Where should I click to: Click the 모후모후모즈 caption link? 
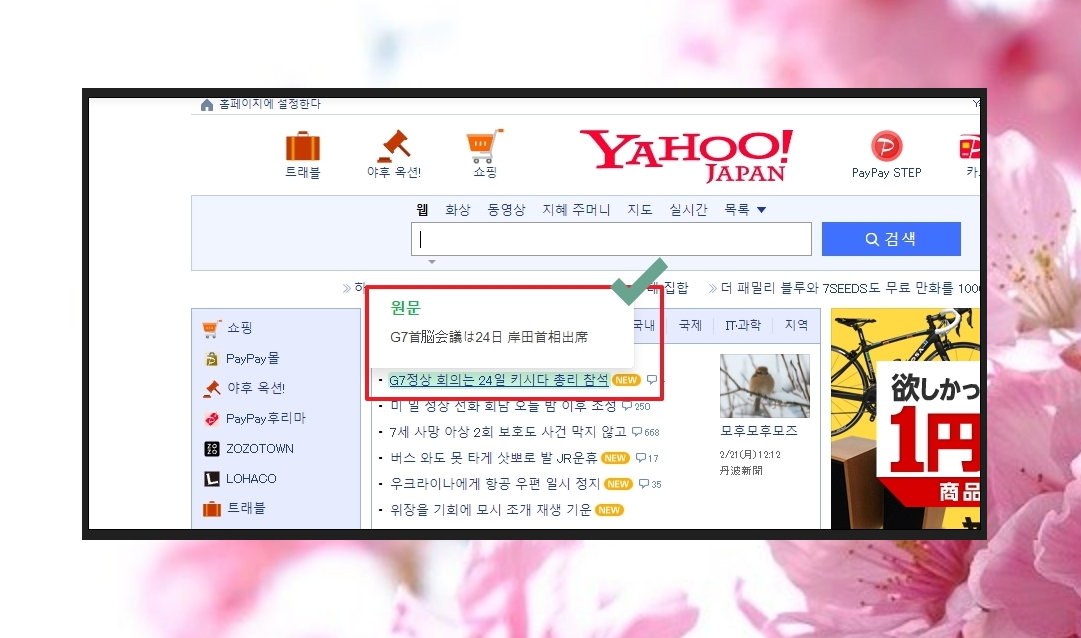[x=759, y=430]
